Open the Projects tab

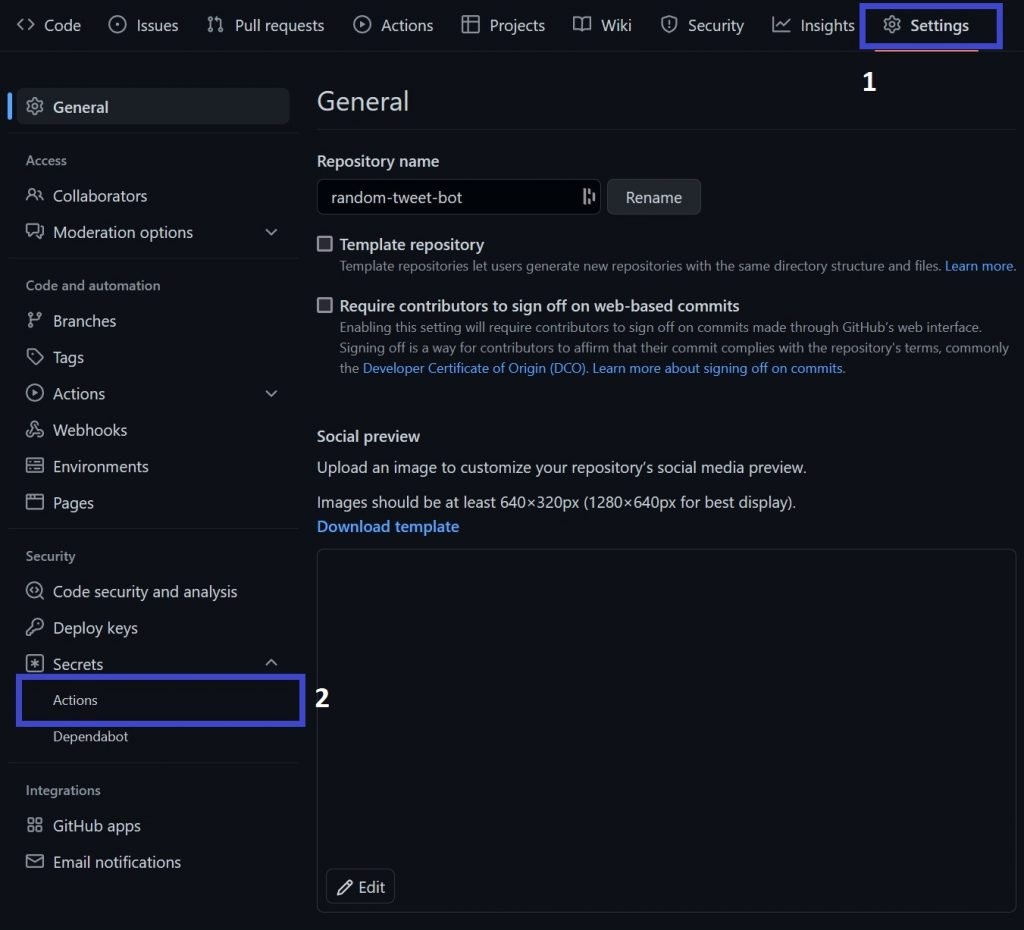pos(503,25)
